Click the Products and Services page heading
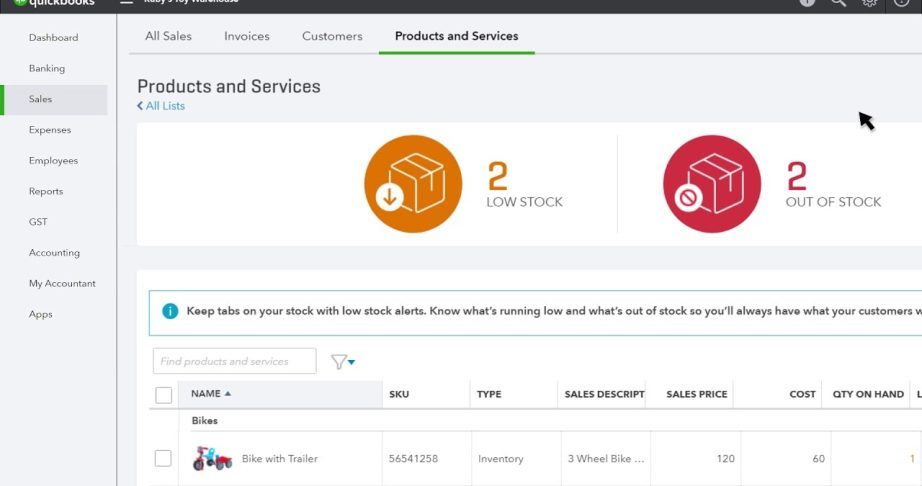 click(x=229, y=86)
